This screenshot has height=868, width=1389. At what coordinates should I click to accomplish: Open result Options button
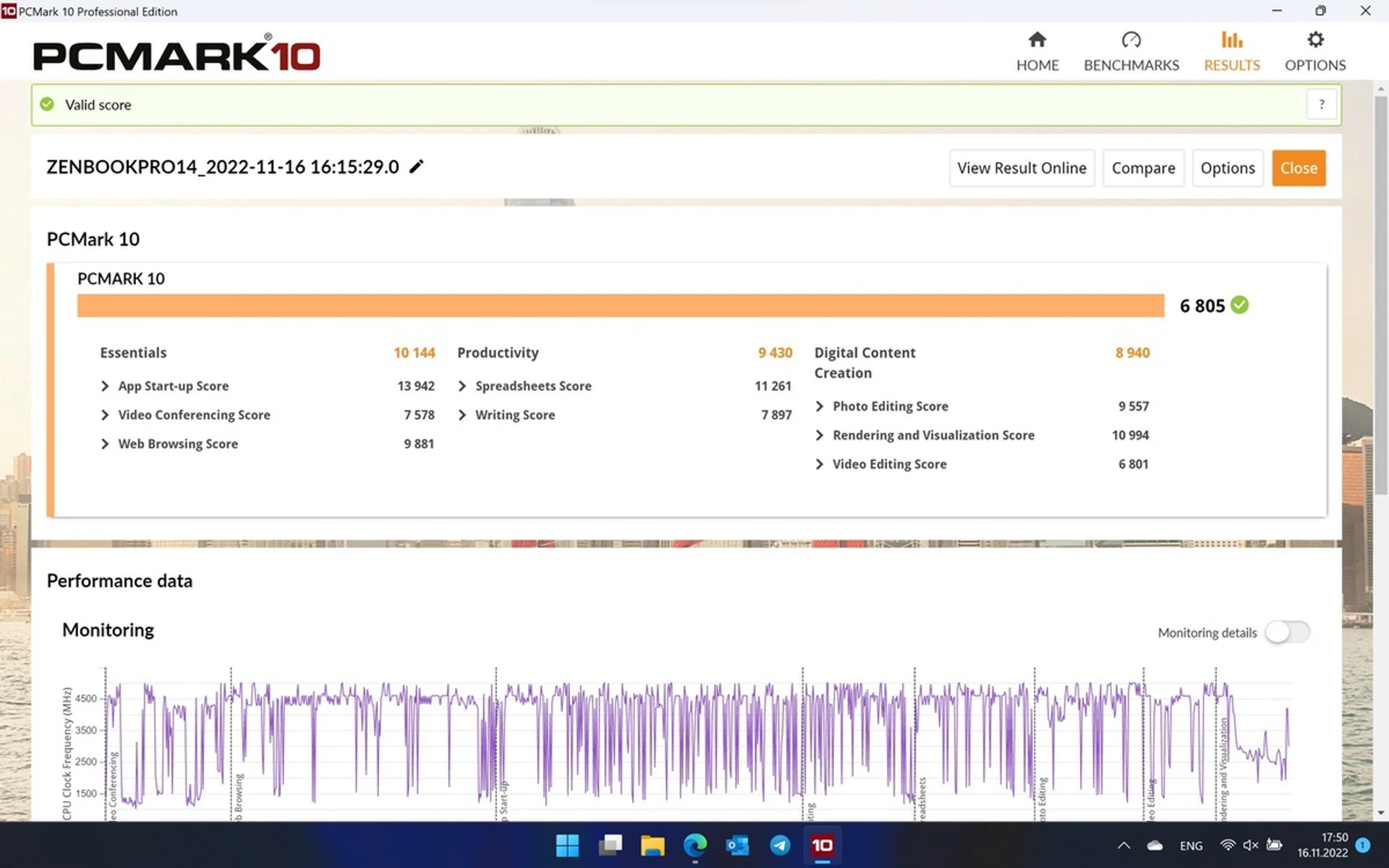click(1228, 168)
